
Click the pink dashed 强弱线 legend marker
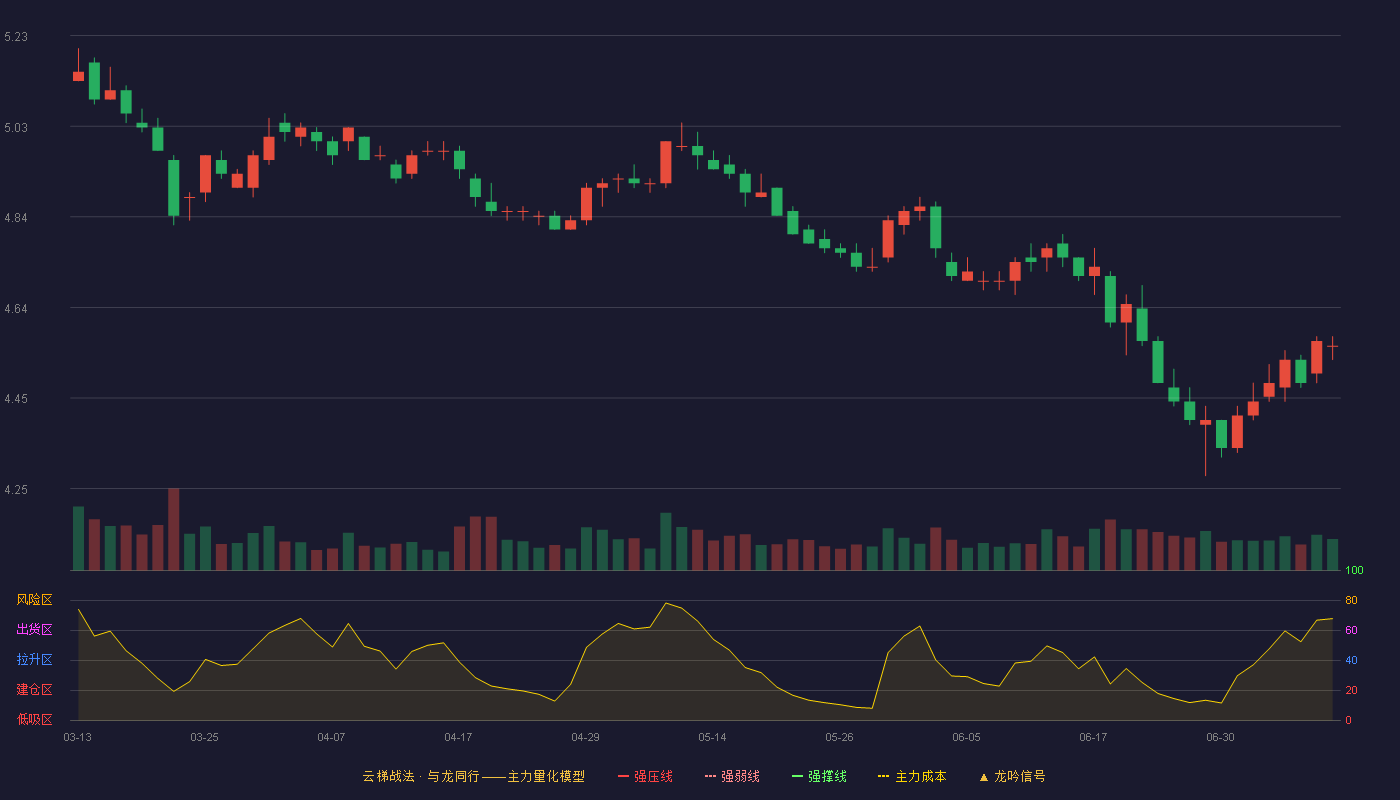point(711,776)
